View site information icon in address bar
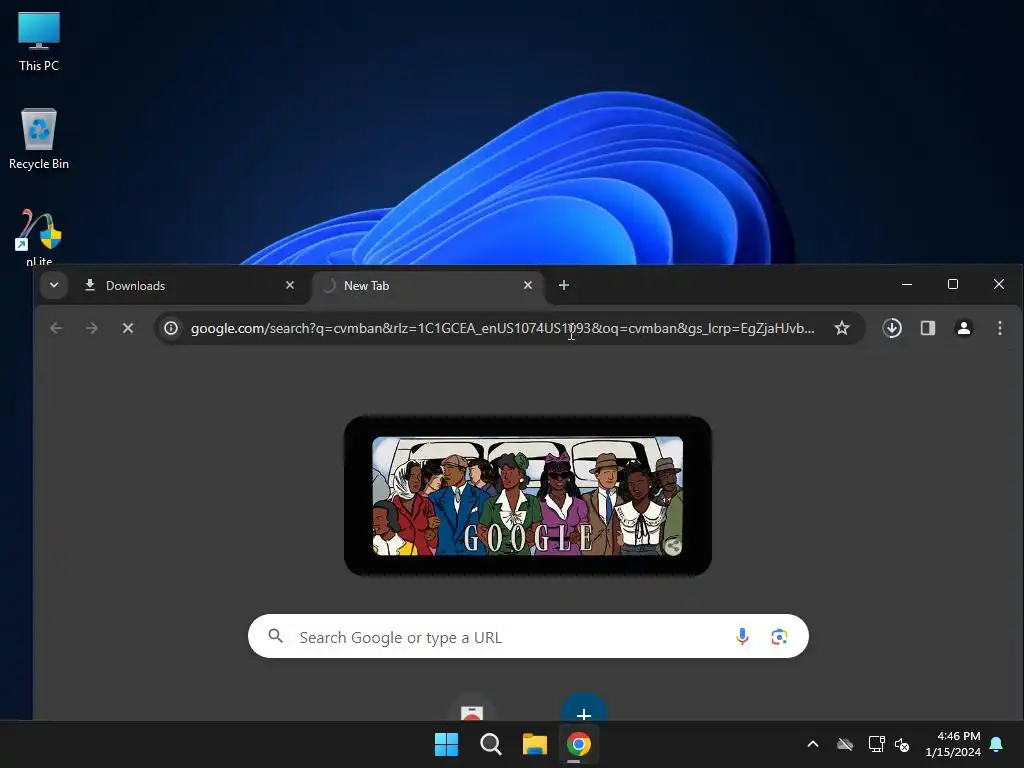This screenshot has height=768, width=1024. pyautogui.click(x=171, y=328)
